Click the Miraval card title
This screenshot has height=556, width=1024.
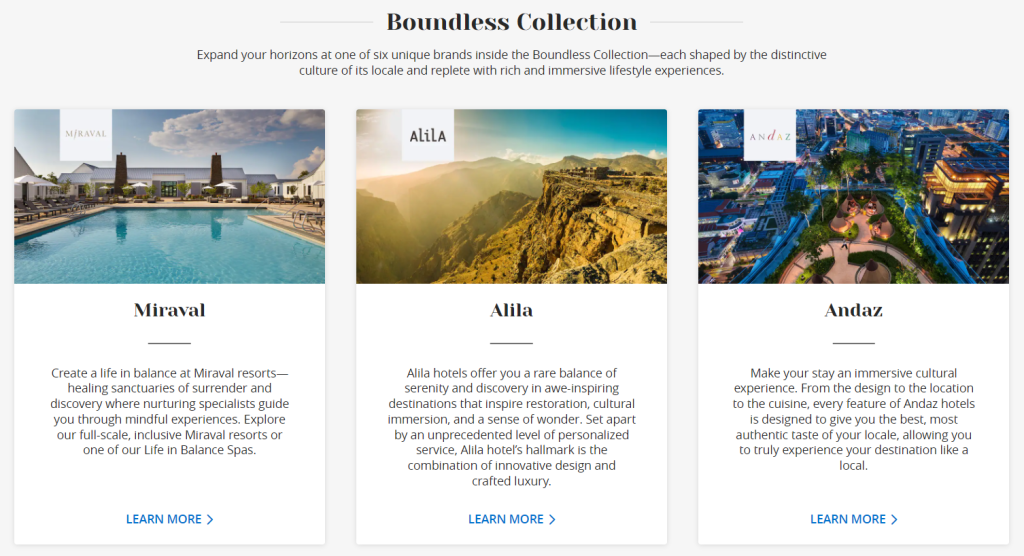(x=169, y=310)
